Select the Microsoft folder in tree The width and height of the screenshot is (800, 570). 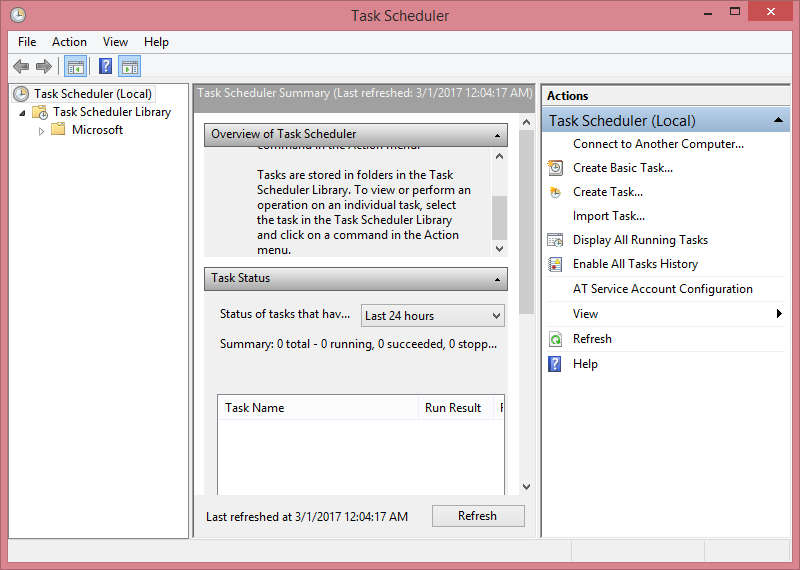(97, 130)
